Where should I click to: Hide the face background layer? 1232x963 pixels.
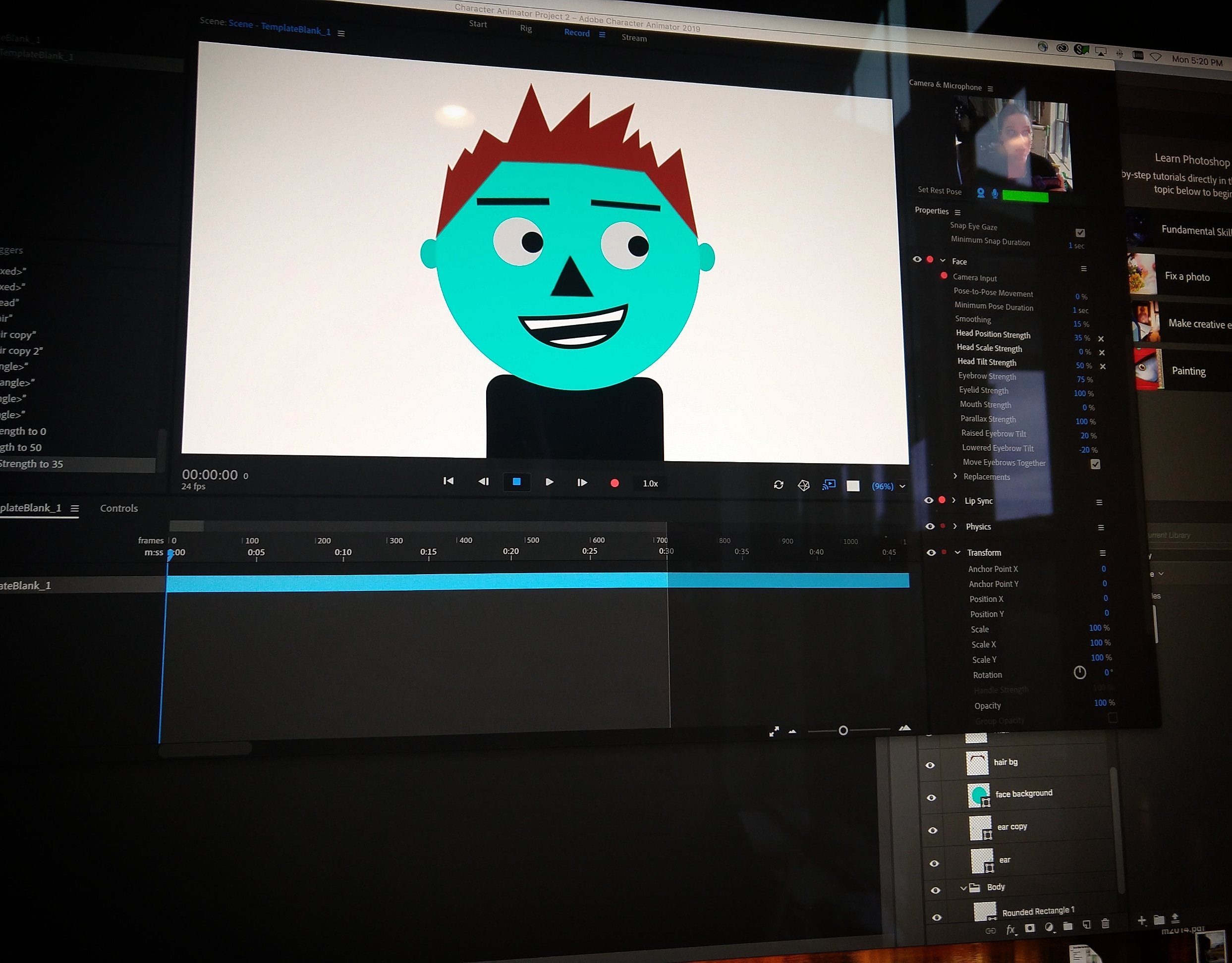tap(931, 798)
